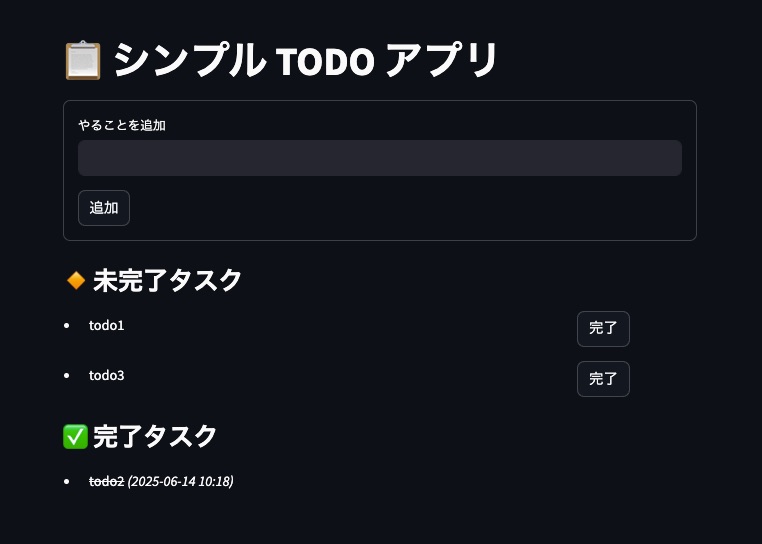Click the word シンプル in the title
The image size is (762, 544).
tap(188, 61)
